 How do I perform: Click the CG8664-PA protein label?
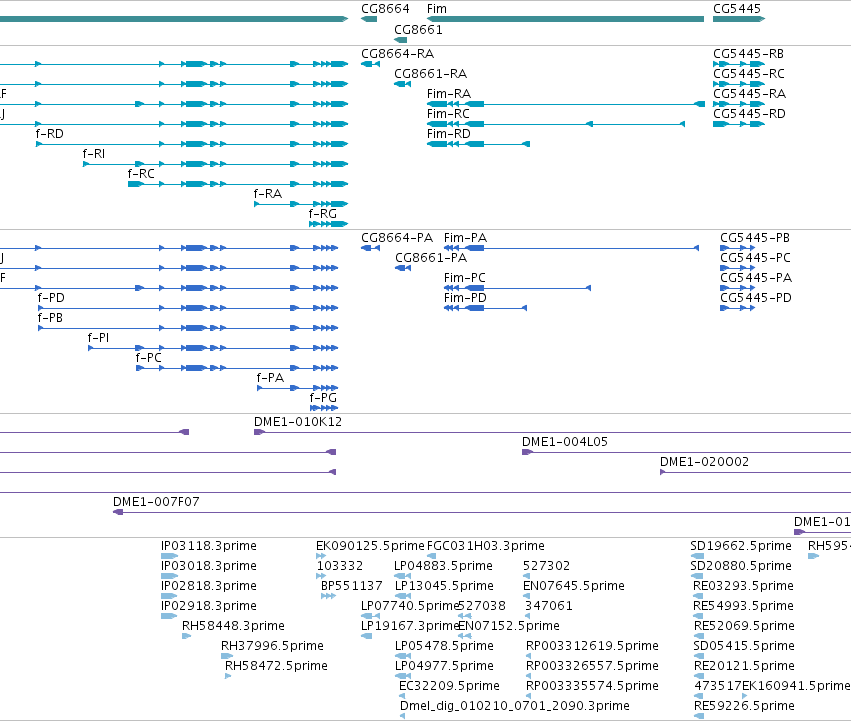[x=397, y=238]
